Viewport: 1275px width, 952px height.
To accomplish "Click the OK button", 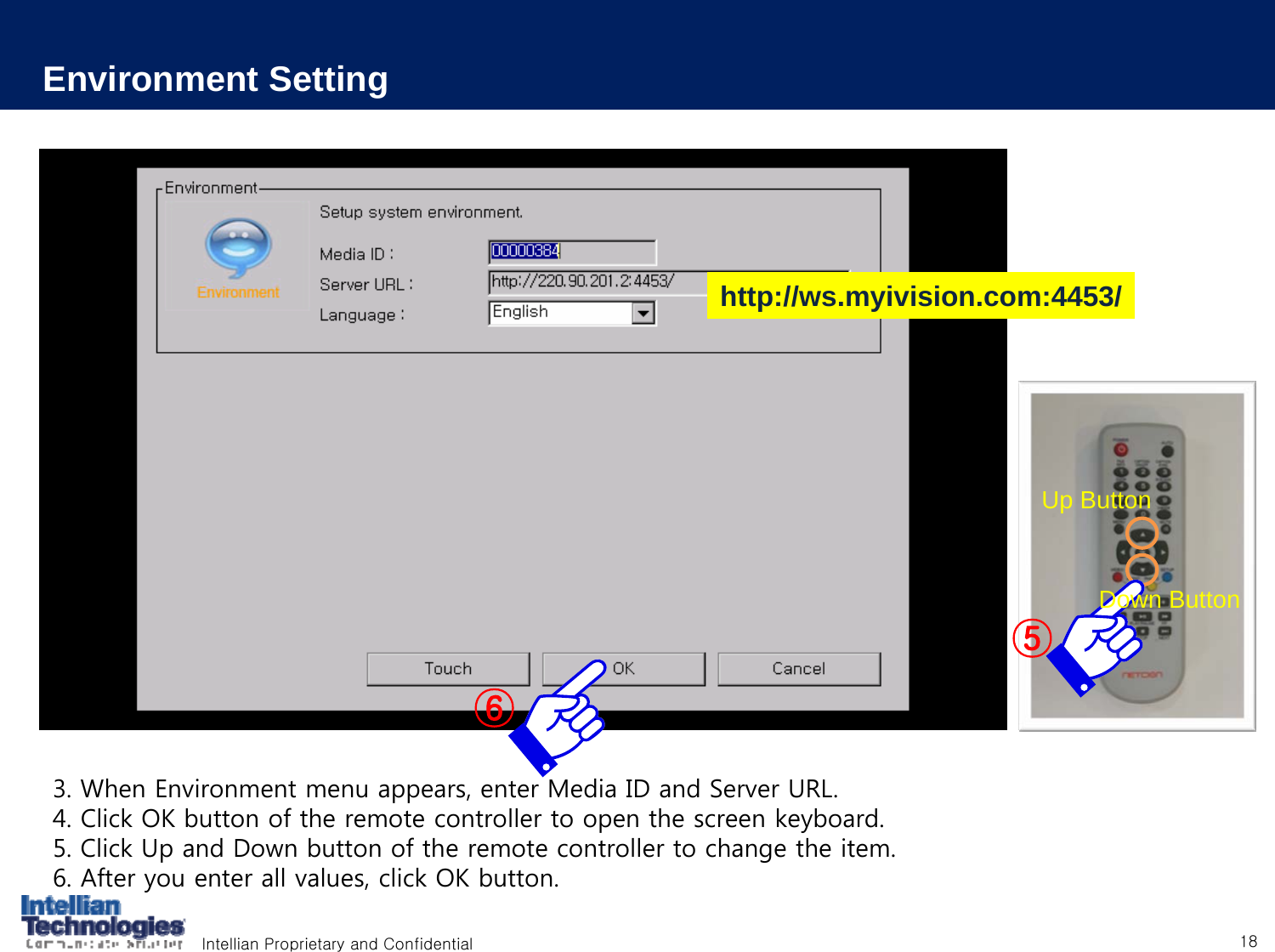I will [625, 668].
